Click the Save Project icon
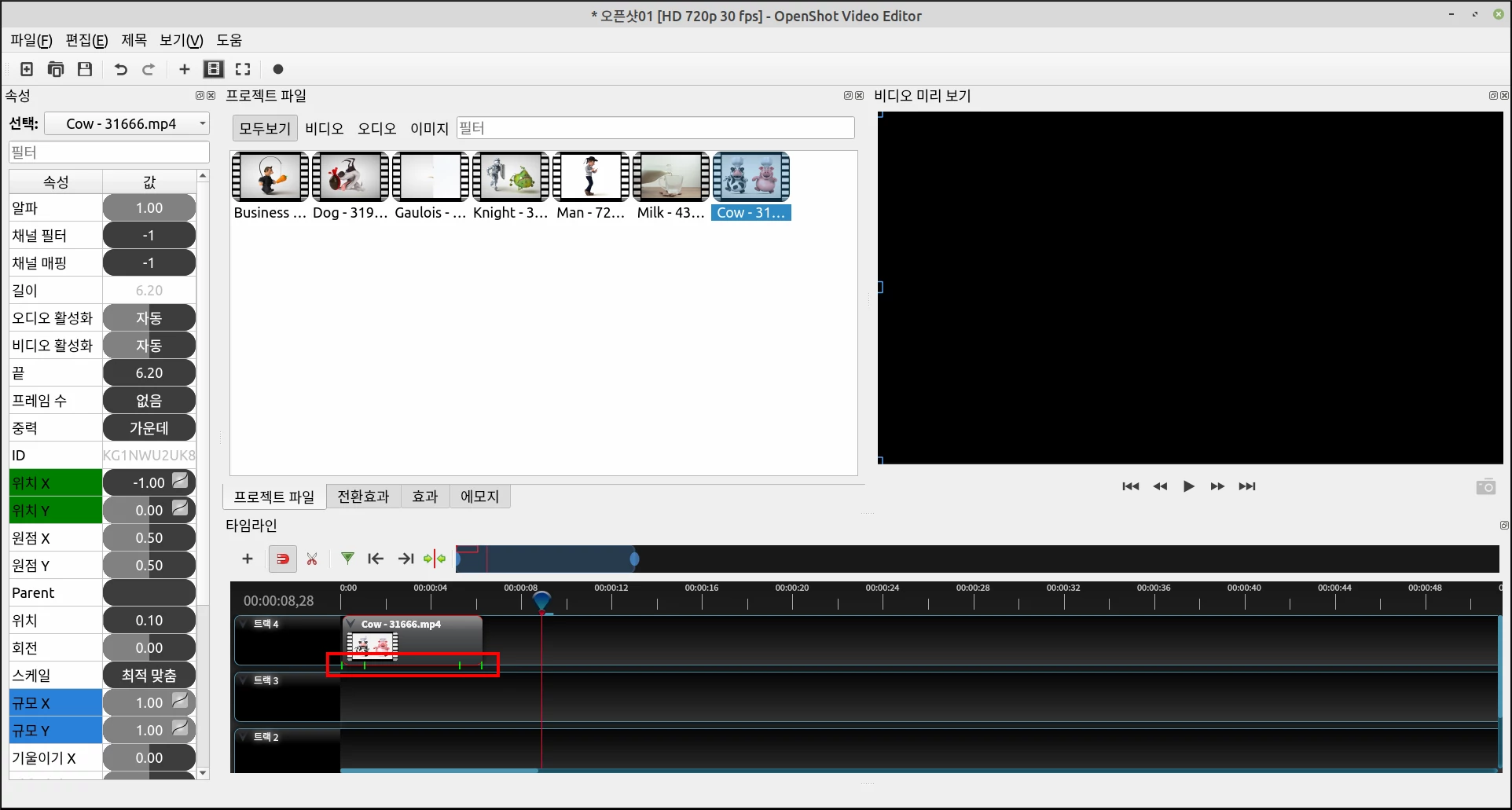Viewport: 1512px width, 810px height. (x=85, y=69)
